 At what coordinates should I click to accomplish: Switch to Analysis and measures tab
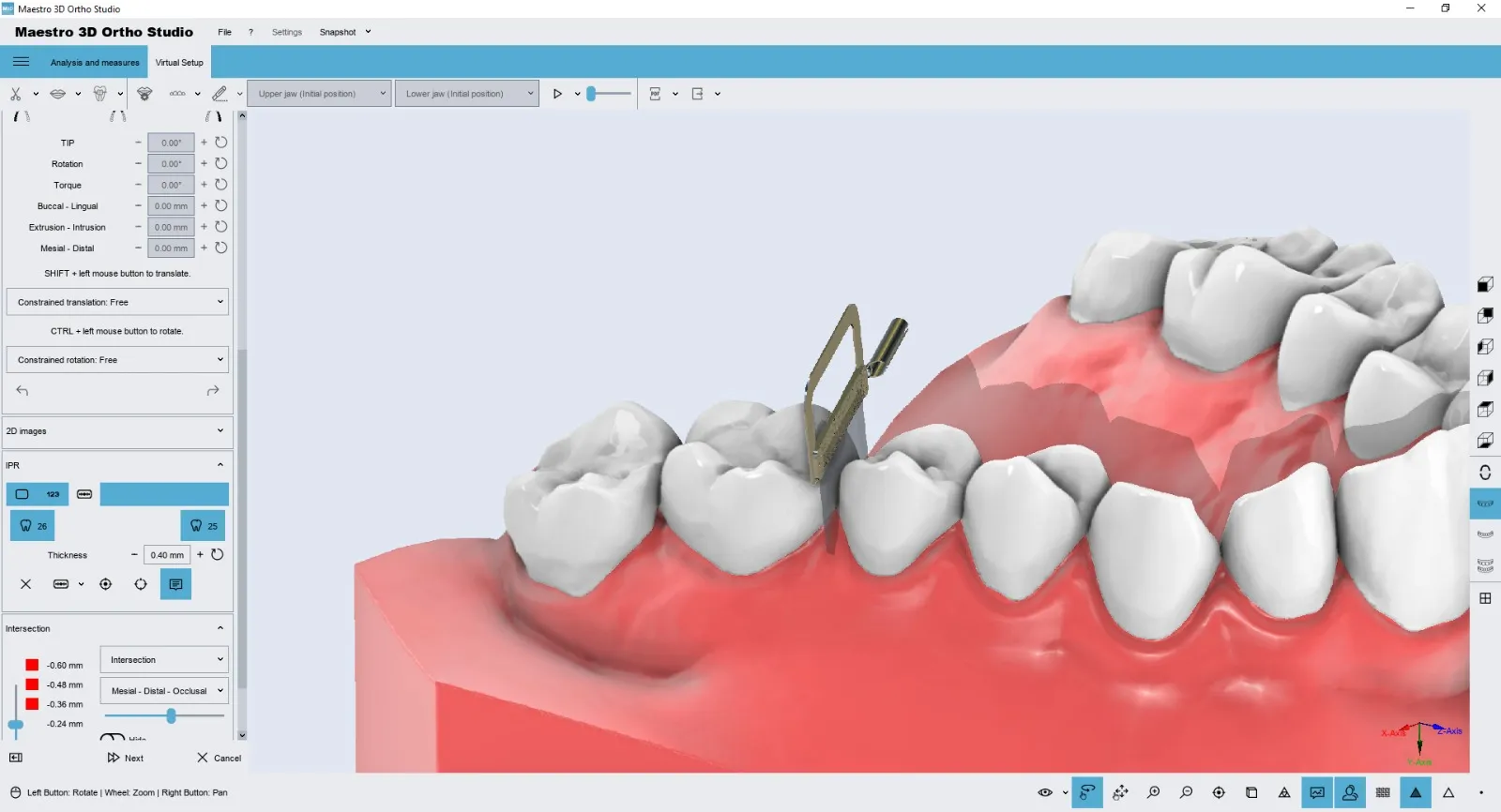[x=95, y=63]
